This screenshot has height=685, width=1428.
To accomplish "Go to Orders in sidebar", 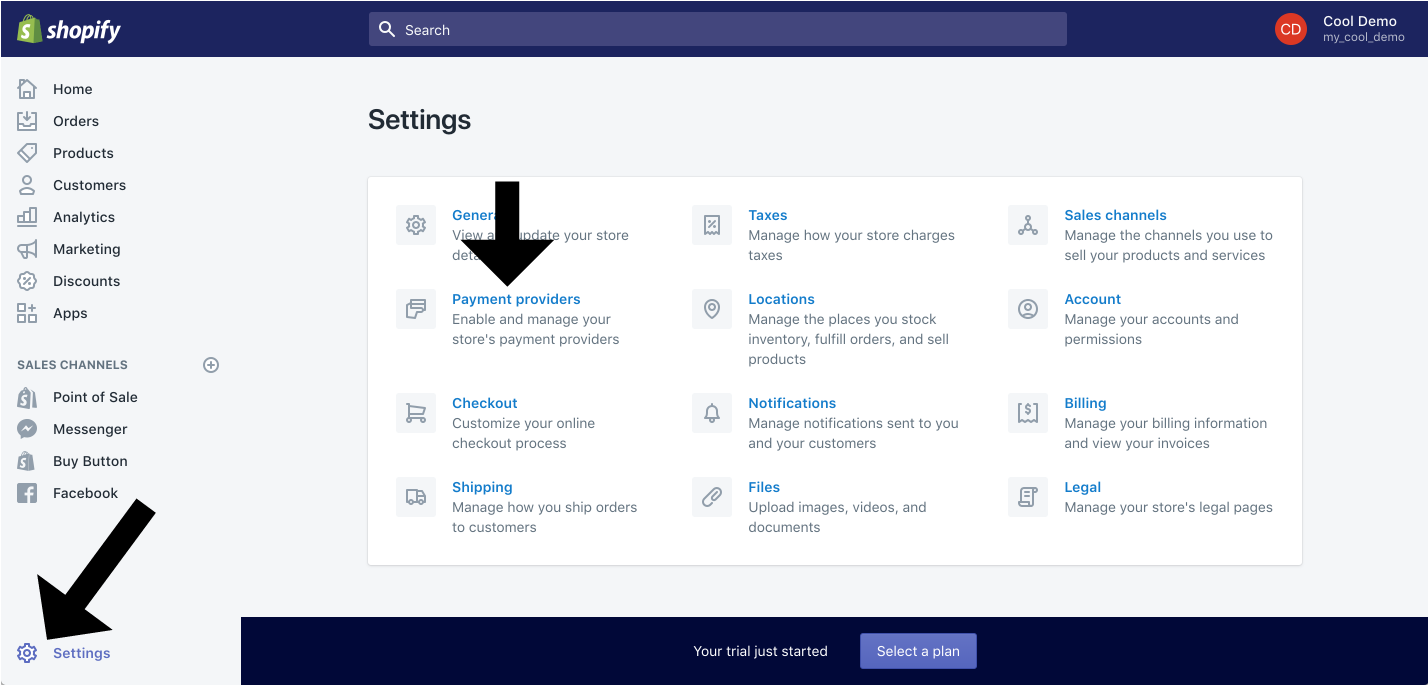I will (76, 121).
